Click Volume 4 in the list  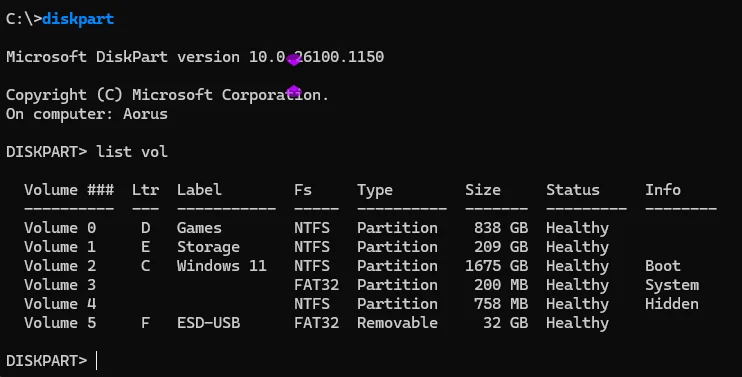(60, 304)
